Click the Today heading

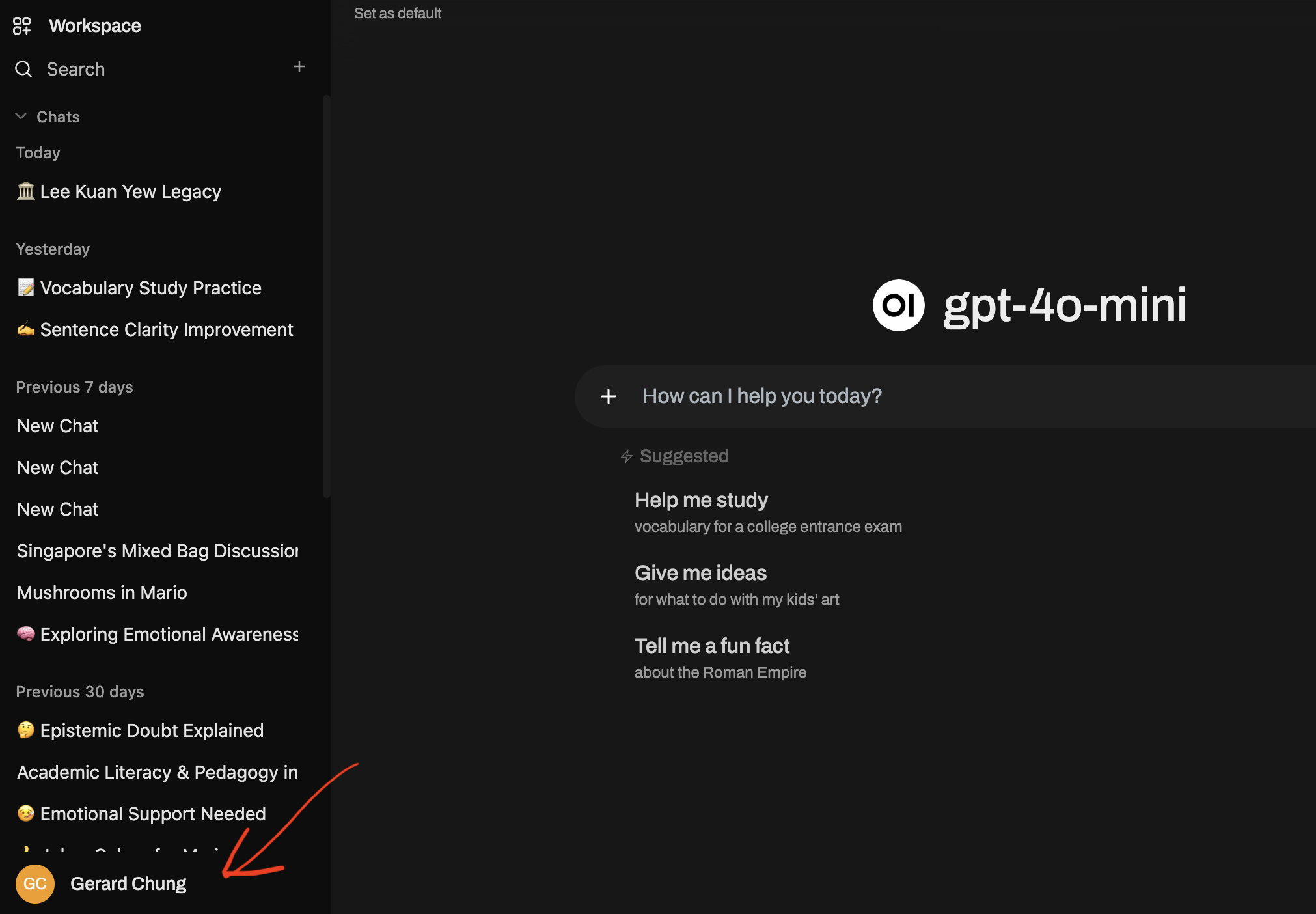point(38,152)
